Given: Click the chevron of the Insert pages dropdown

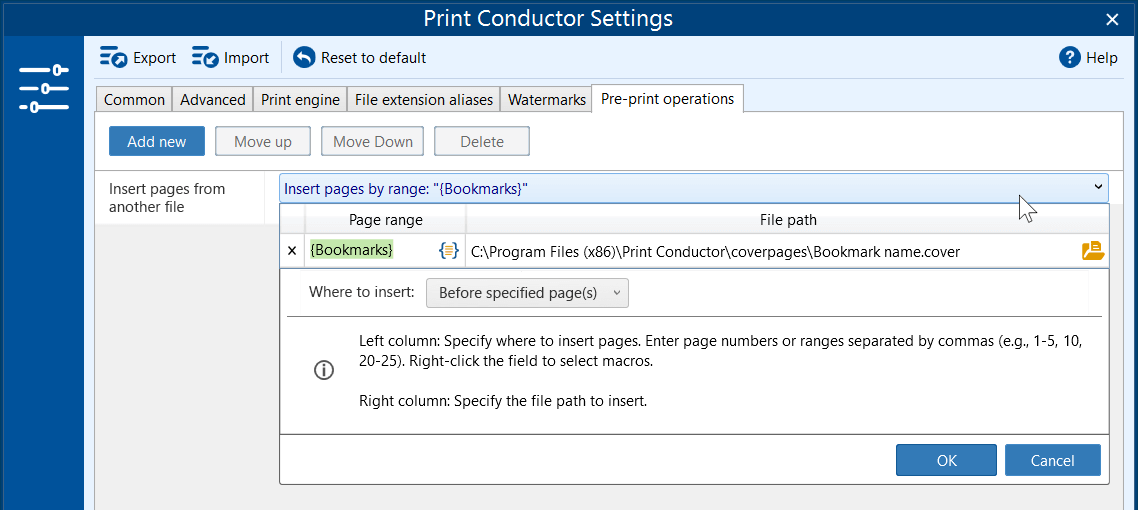Looking at the screenshot, I should (x=1097, y=187).
